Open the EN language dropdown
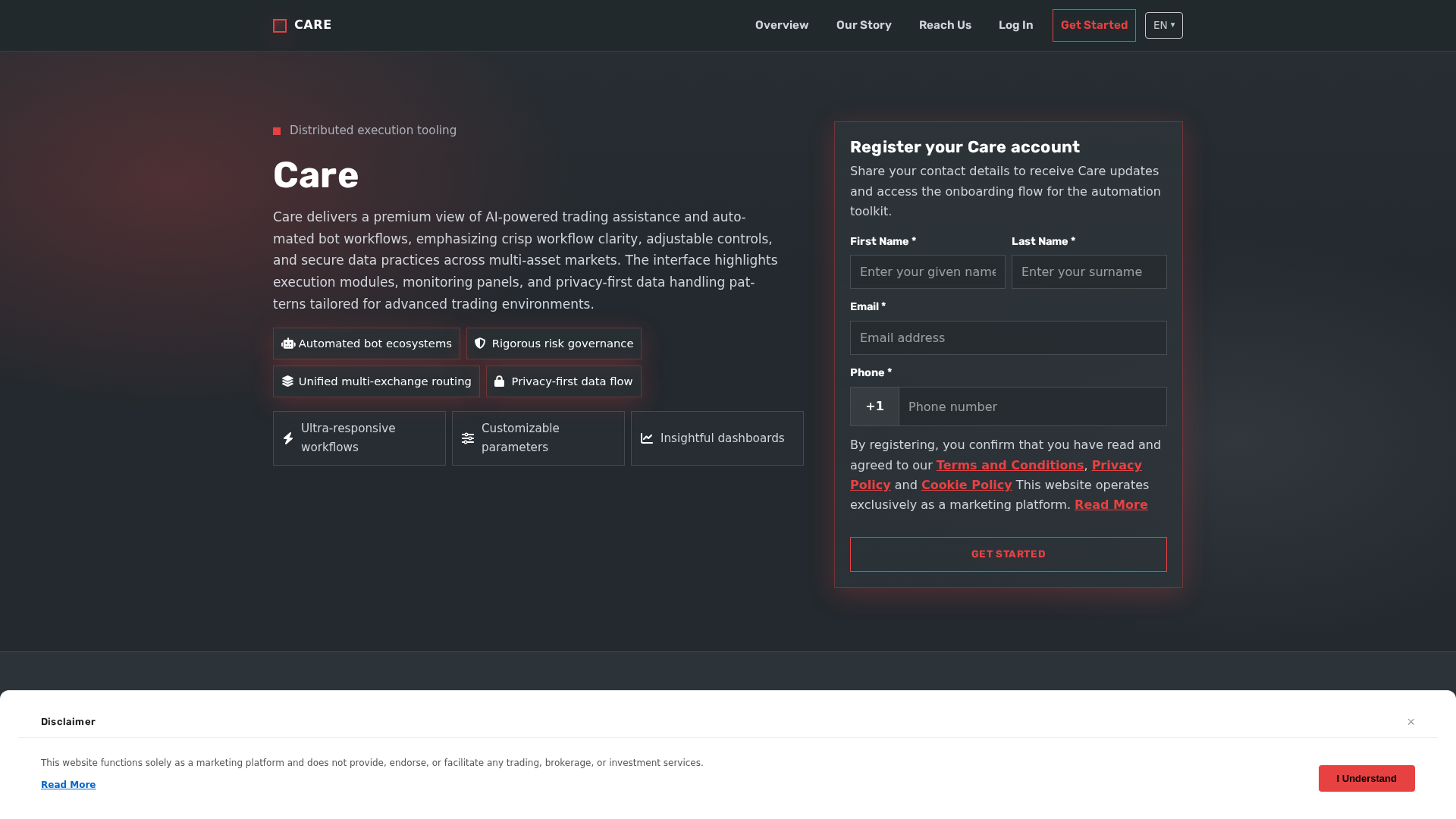This screenshot has height=819, width=1456. click(x=1164, y=26)
